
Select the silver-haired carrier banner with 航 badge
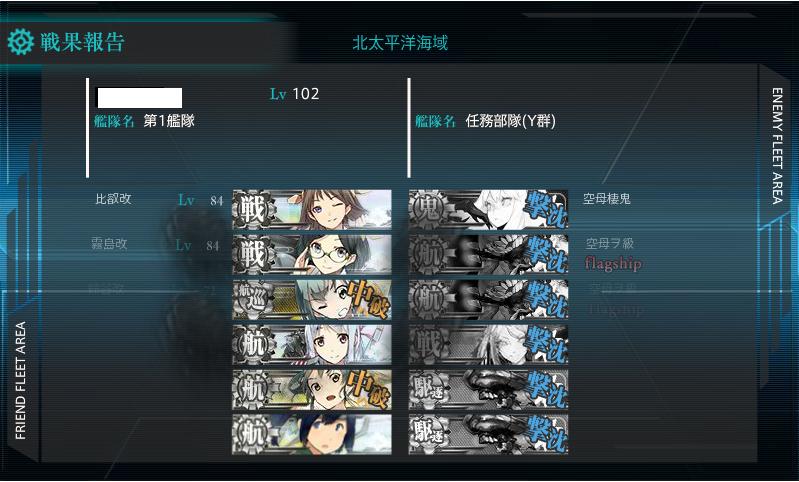click(x=312, y=344)
